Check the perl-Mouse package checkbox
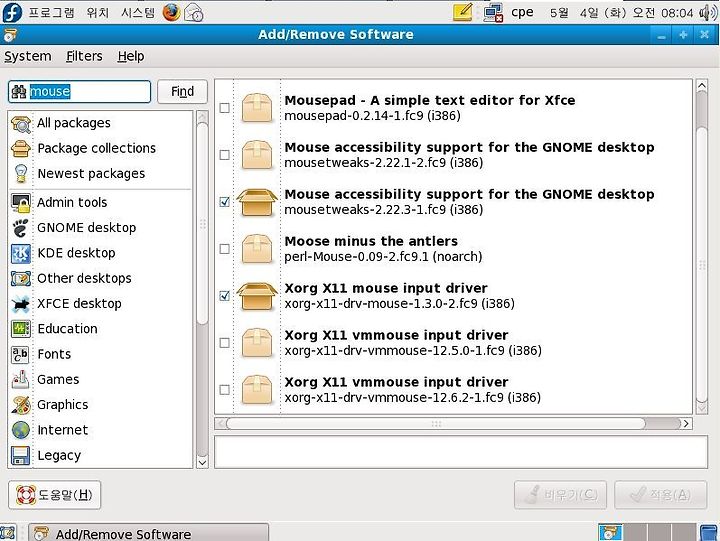This screenshot has width=720, height=541. tap(225, 249)
